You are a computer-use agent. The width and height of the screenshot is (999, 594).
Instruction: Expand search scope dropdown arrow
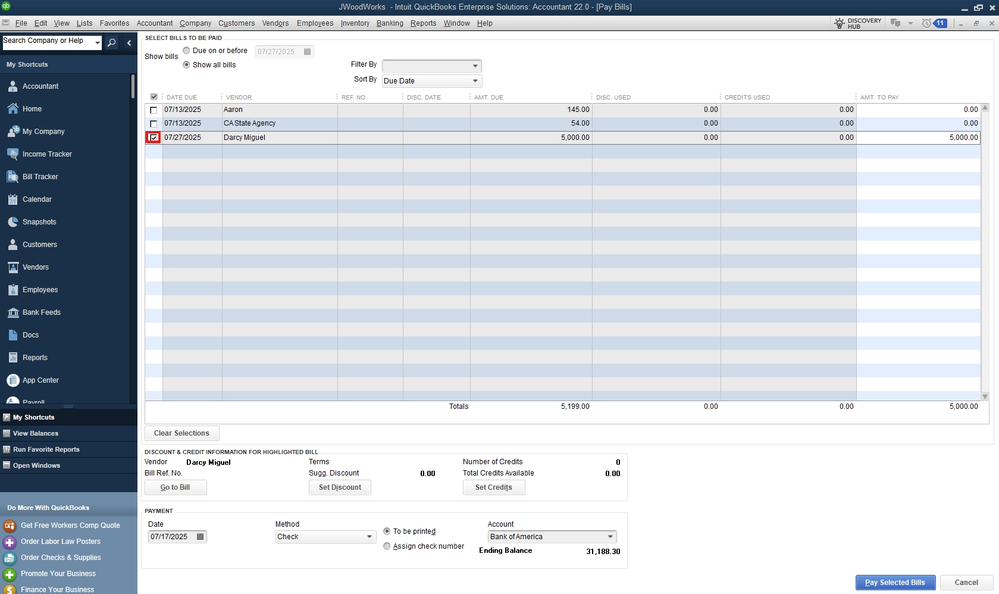97,43
